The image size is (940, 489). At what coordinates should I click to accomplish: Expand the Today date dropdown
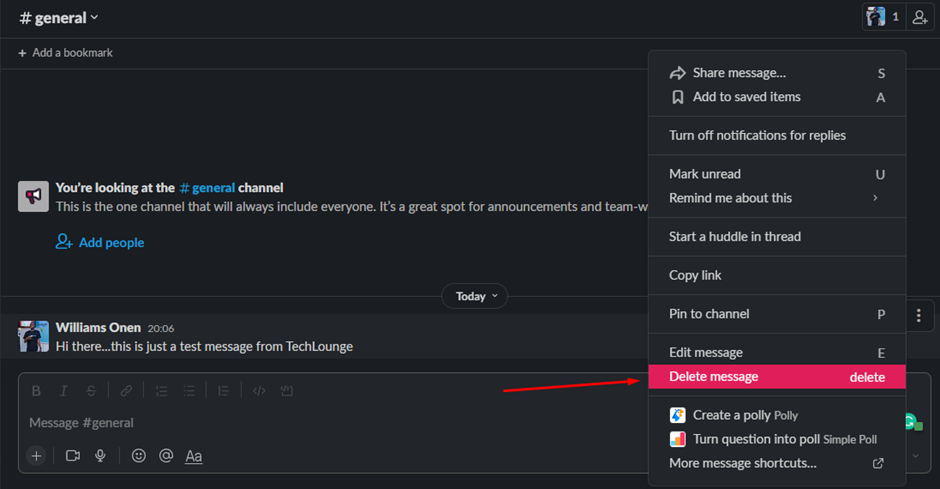[475, 296]
